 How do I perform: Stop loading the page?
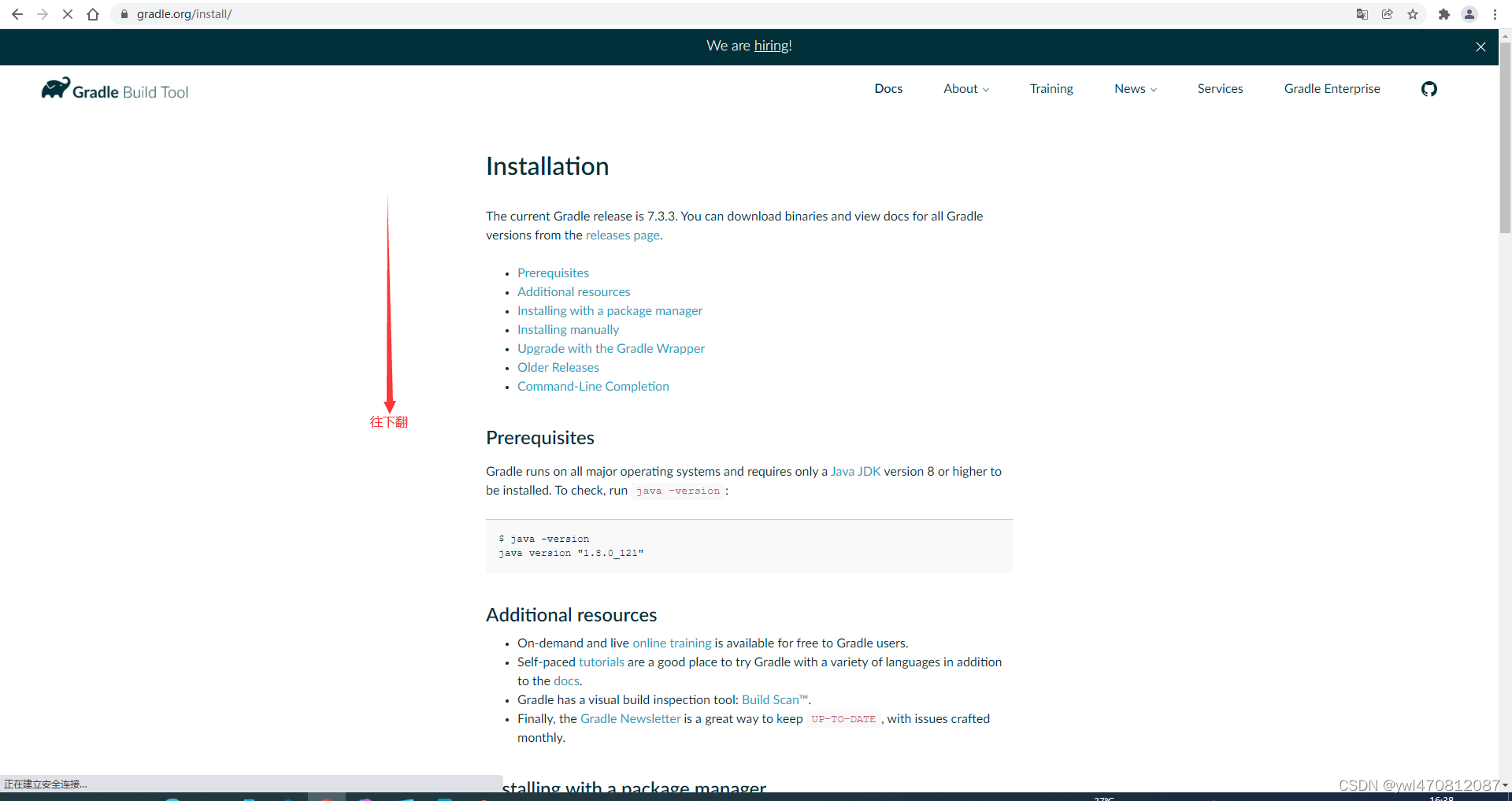coord(68,14)
